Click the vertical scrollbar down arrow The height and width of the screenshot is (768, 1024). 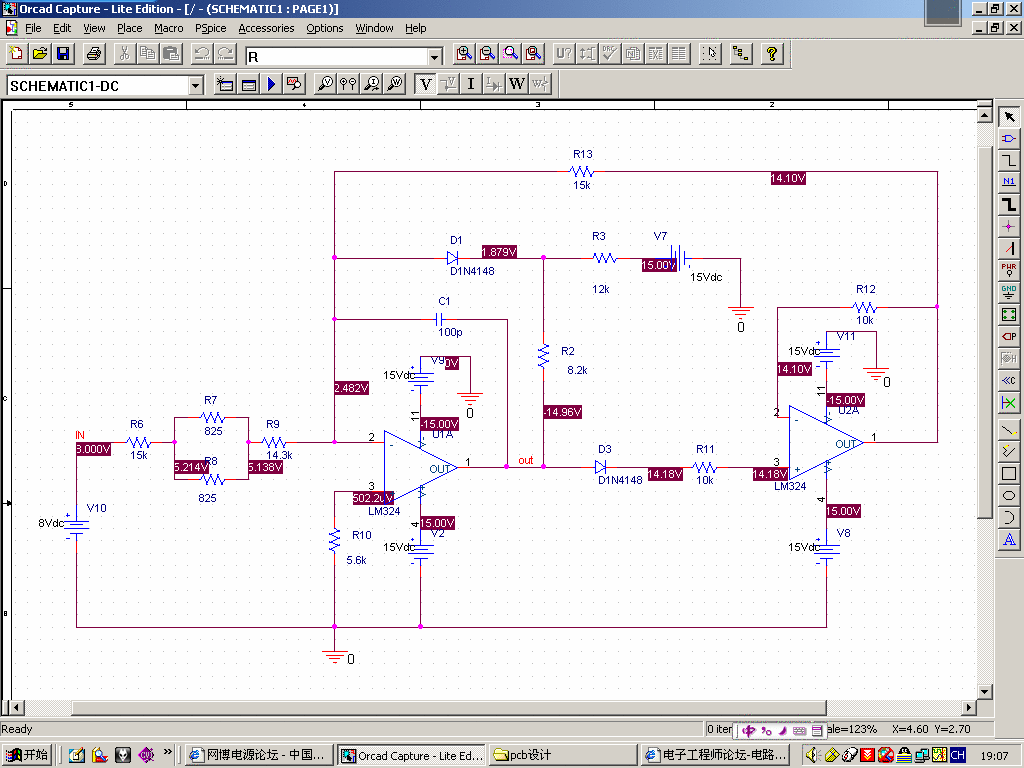985,692
